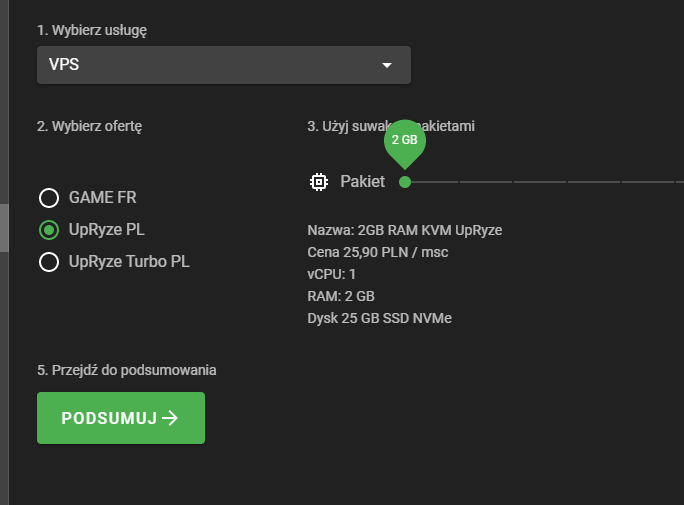Click the 'GAME FR' option label
The image size is (684, 505).
pos(102,198)
